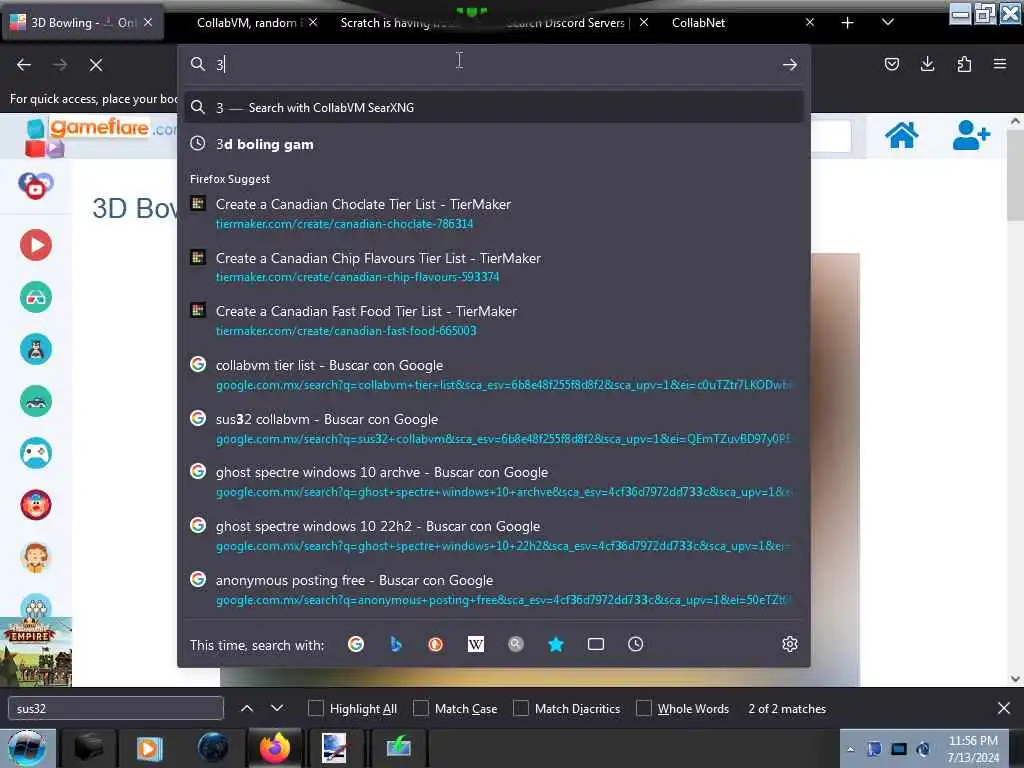Open collabvm tier list Google suggestion

coord(494,375)
